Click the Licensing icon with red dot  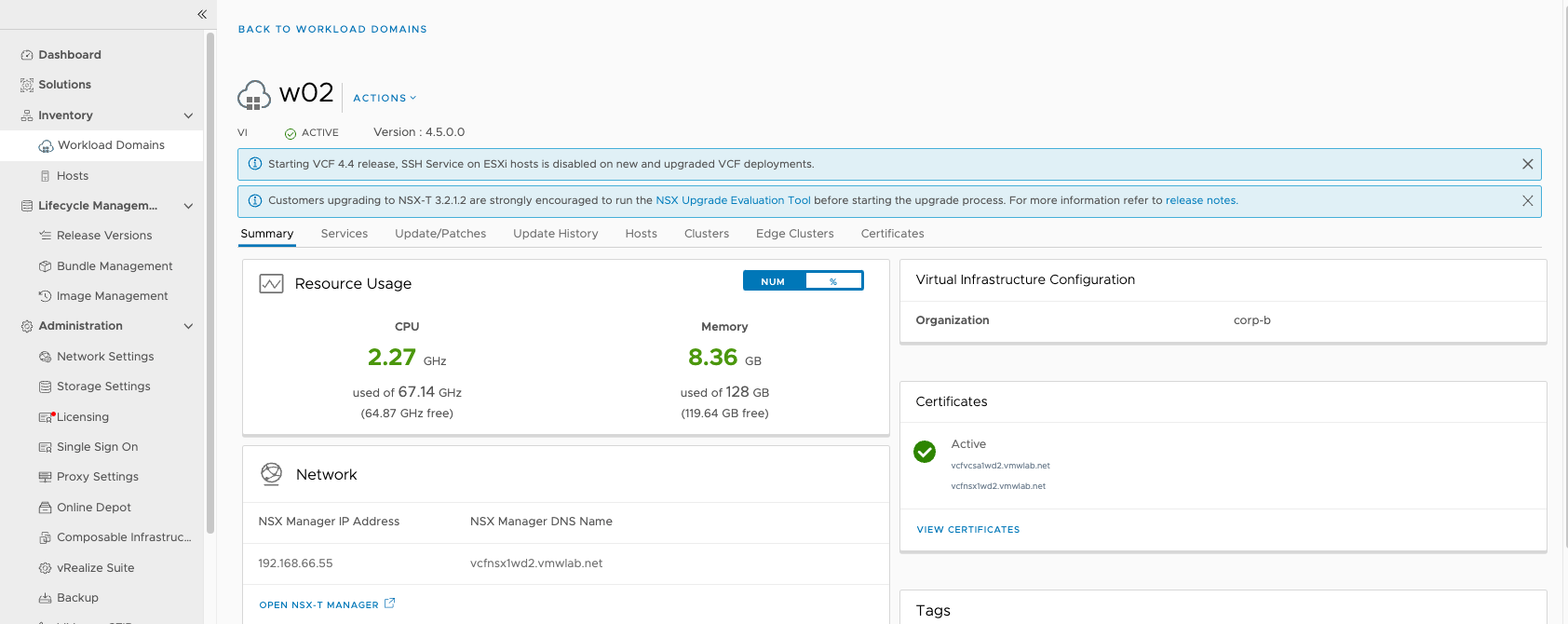(x=46, y=417)
